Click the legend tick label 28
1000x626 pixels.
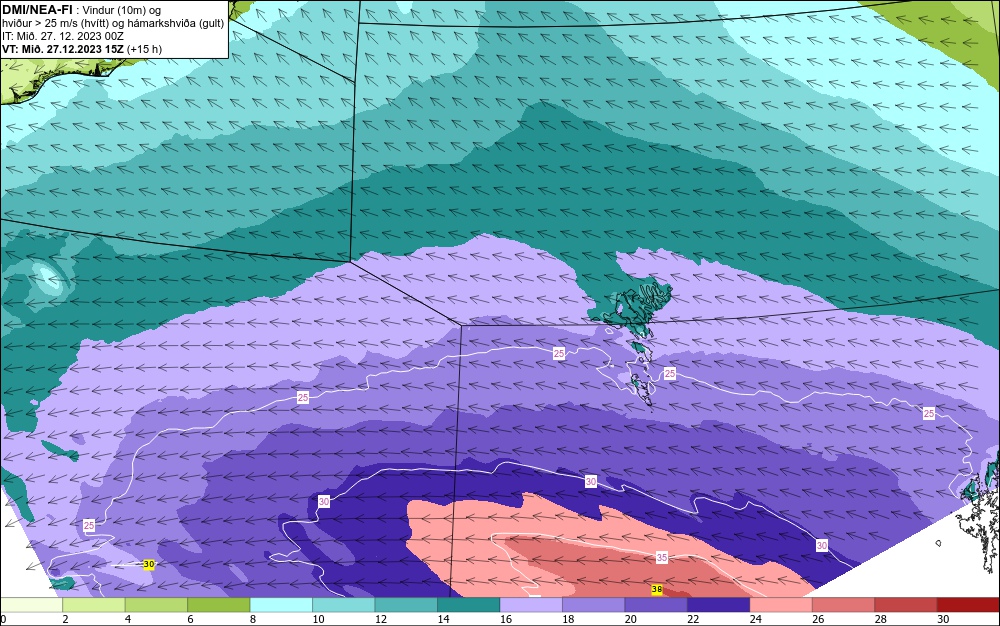[881, 619]
